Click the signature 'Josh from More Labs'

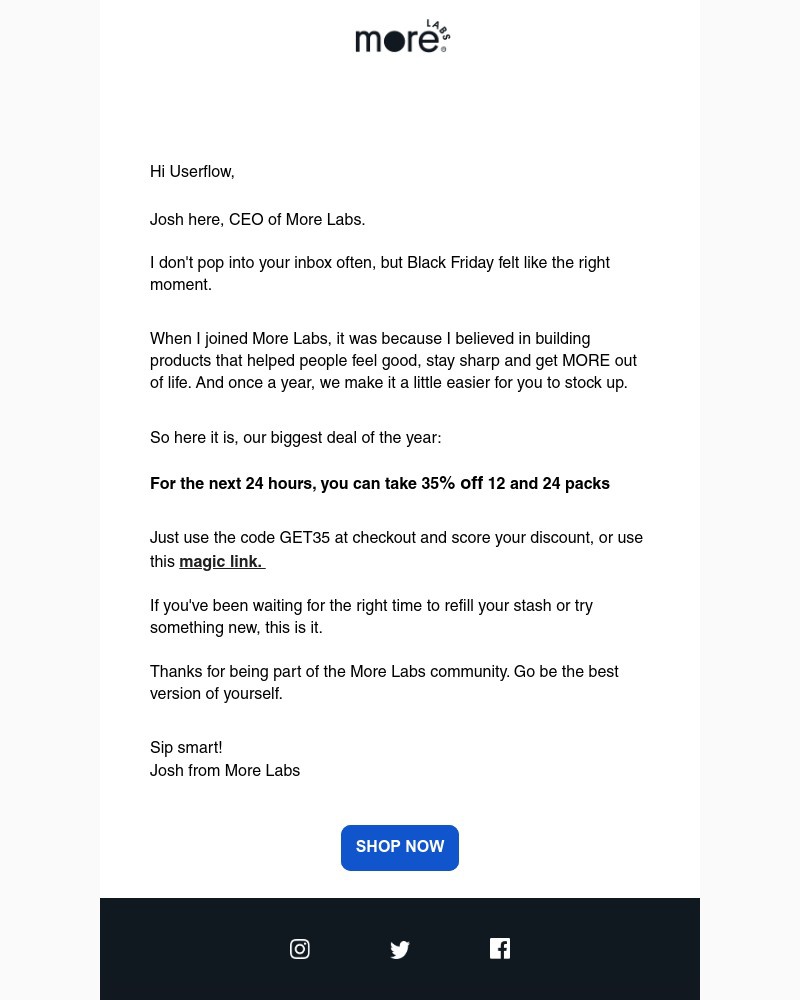[225, 771]
